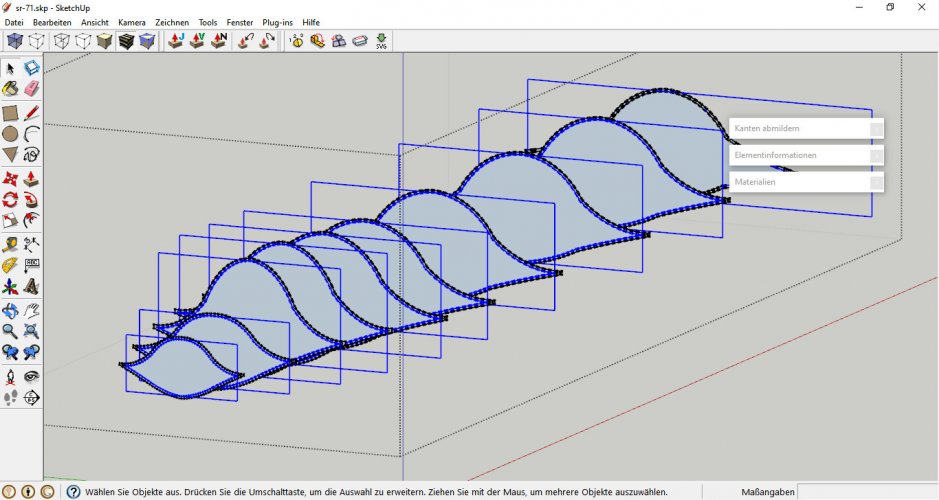Image resolution: width=939 pixels, height=500 pixels.
Task: Click the SVG export icon
Action: tap(381, 41)
